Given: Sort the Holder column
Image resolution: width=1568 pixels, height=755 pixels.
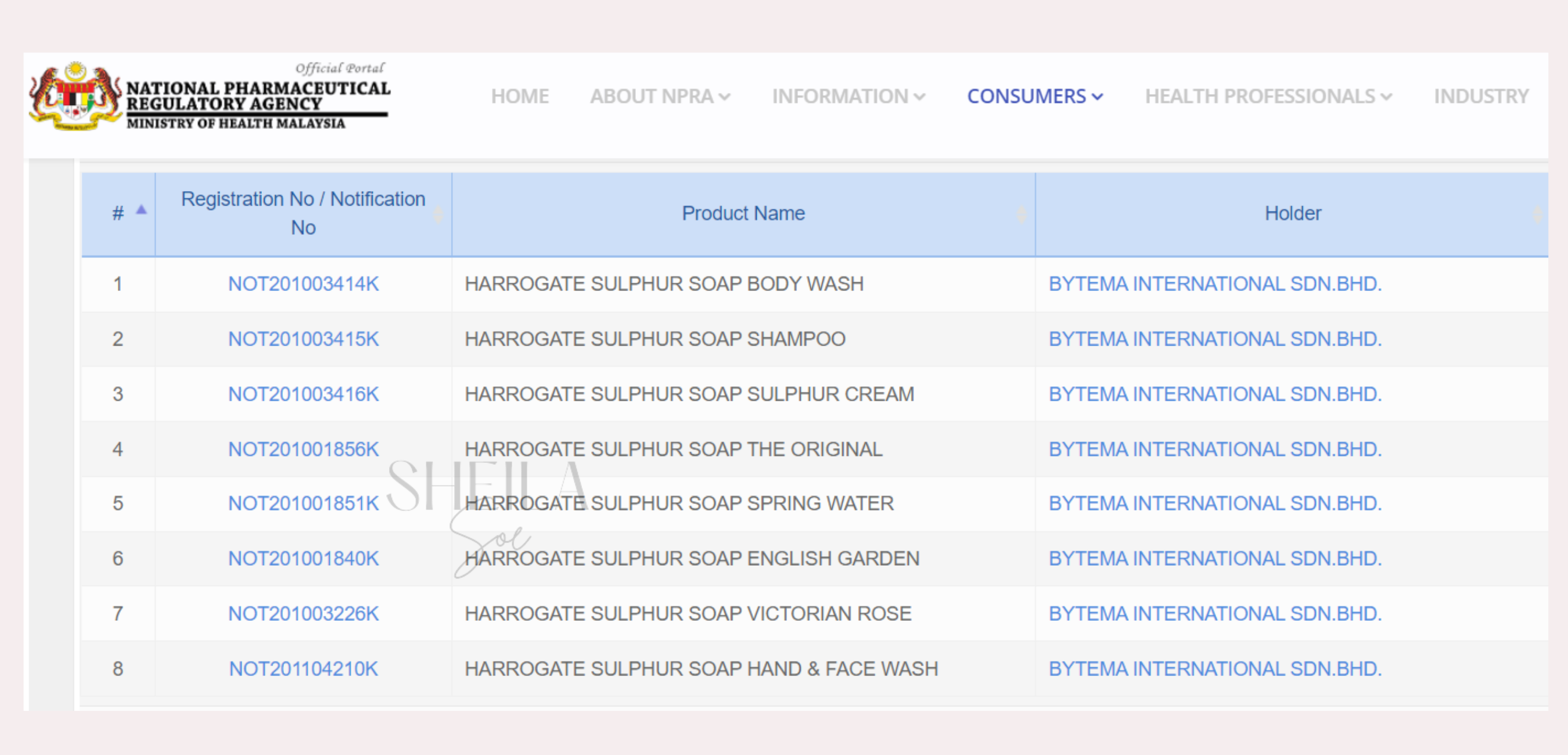Looking at the screenshot, I should pyautogui.click(x=1292, y=213).
